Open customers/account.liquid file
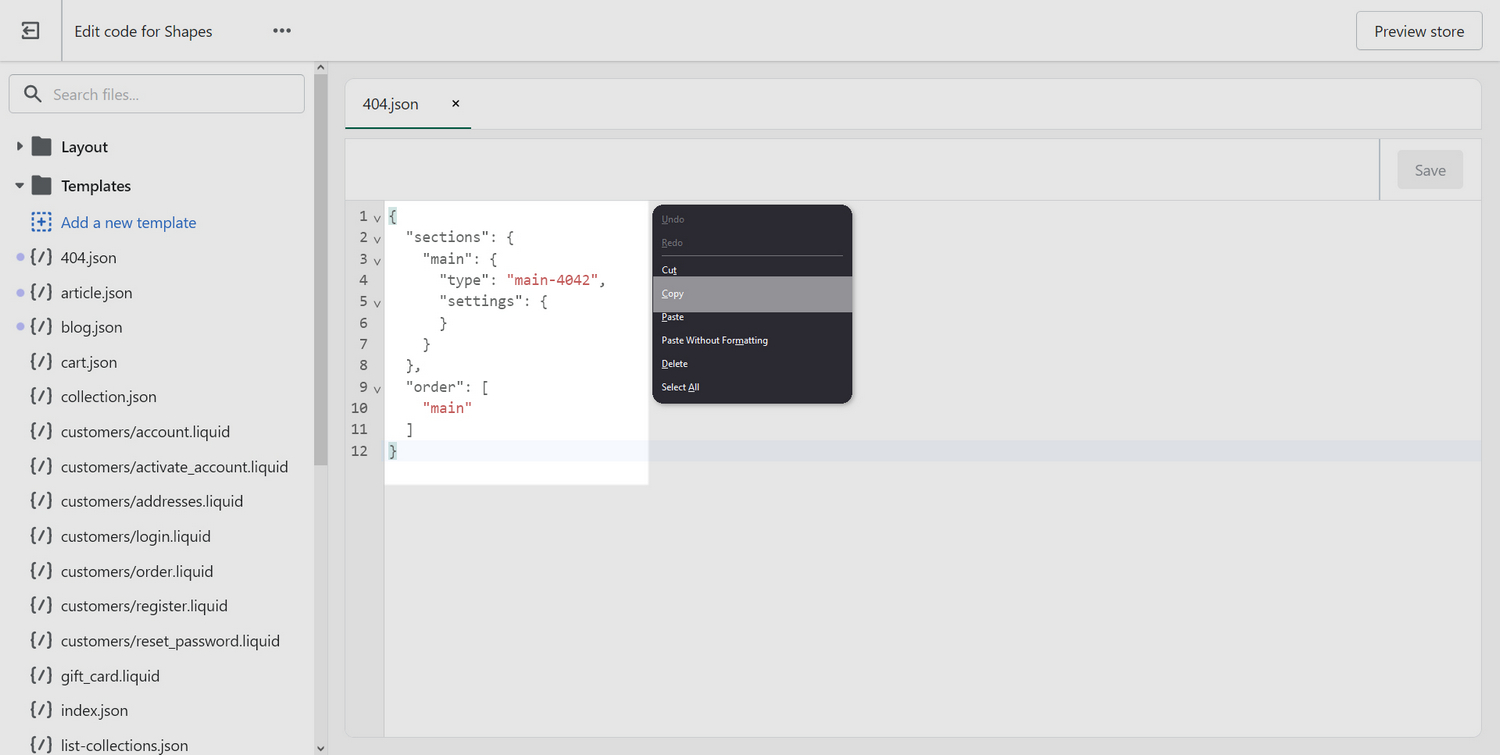Viewport: 1500px width, 755px height. click(145, 431)
